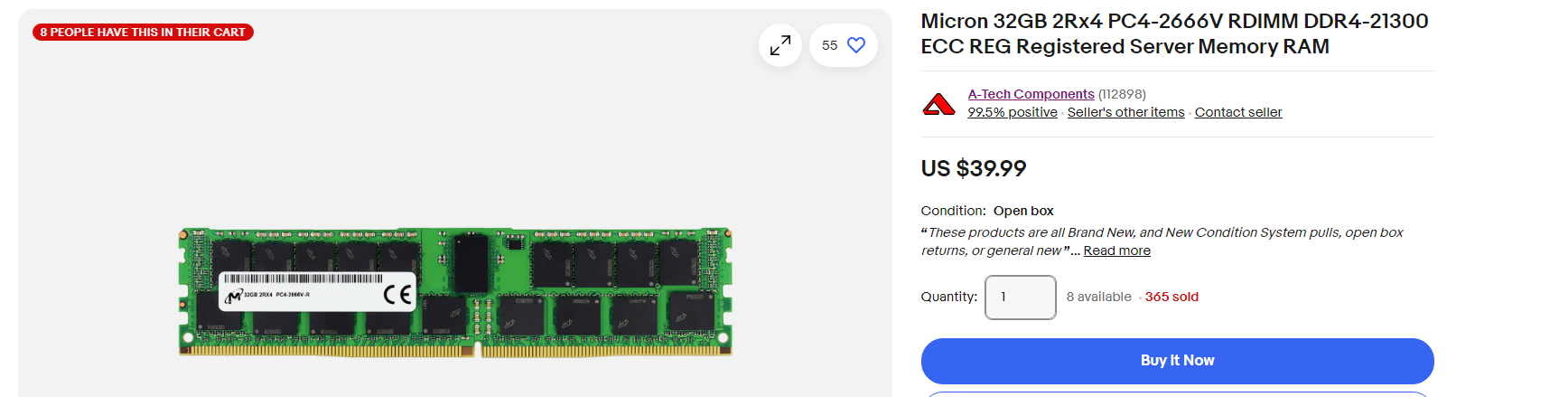
Task: Click the Contact seller link
Action: pyautogui.click(x=1237, y=112)
